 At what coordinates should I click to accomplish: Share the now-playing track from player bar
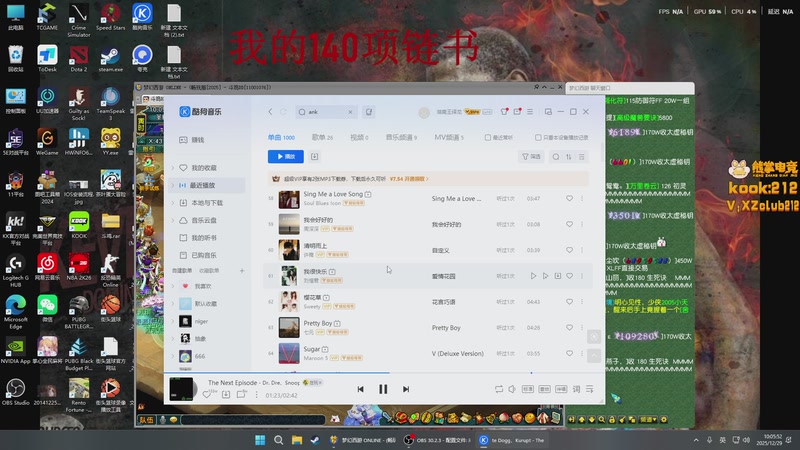tap(241, 394)
